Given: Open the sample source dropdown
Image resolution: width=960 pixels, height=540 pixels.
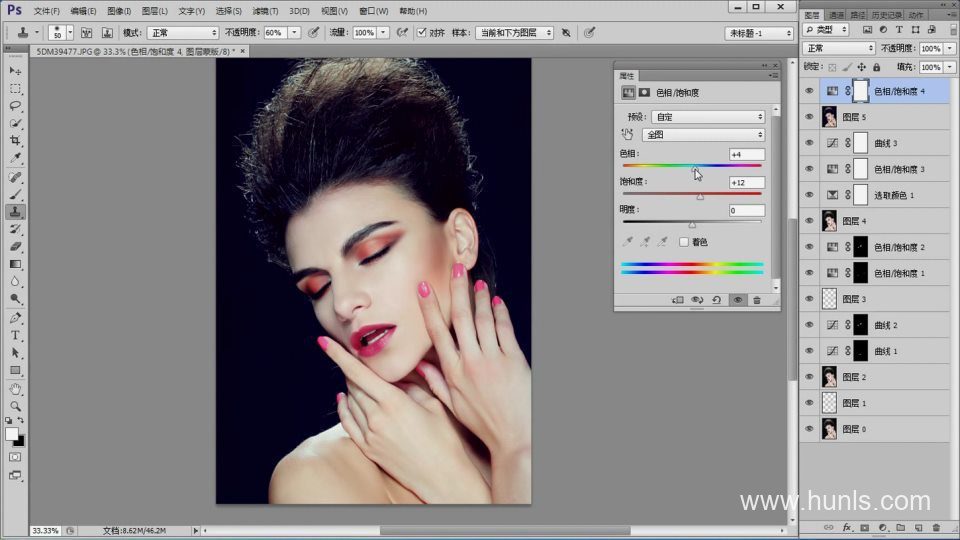Looking at the screenshot, I should [x=514, y=32].
